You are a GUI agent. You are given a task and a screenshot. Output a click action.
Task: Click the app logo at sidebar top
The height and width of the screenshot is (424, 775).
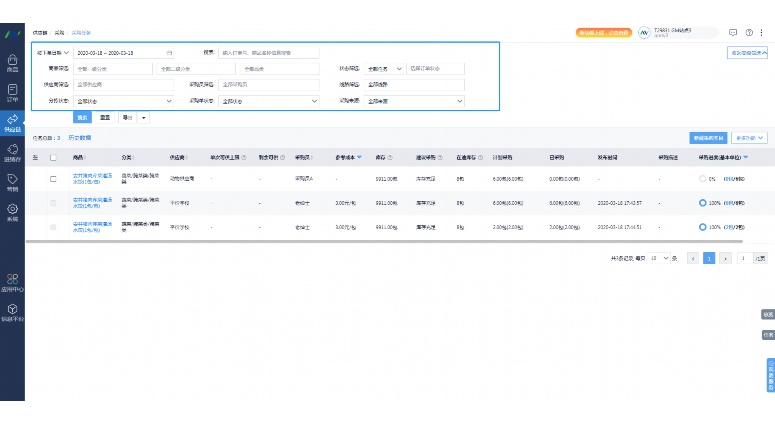(12, 34)
